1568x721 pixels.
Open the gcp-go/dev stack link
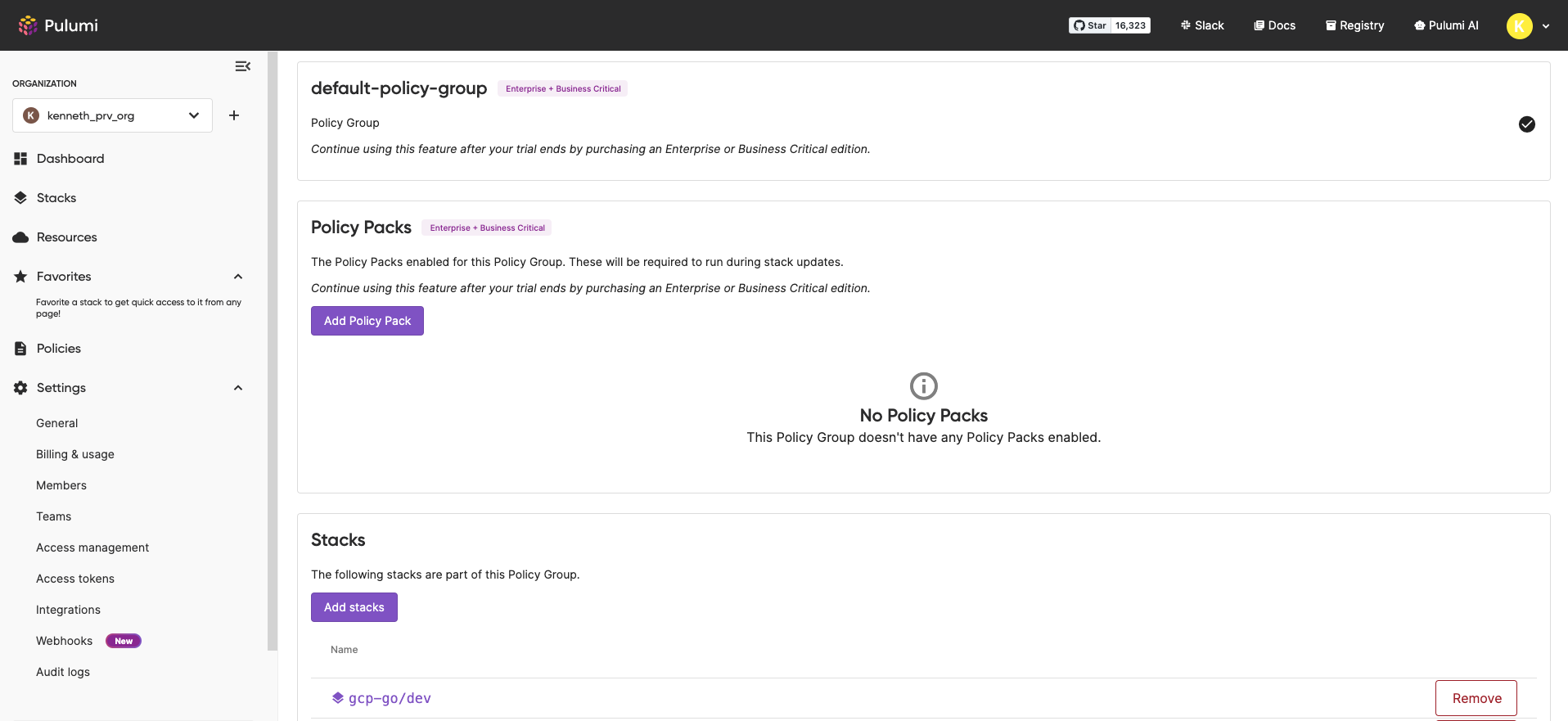[390, 698]
